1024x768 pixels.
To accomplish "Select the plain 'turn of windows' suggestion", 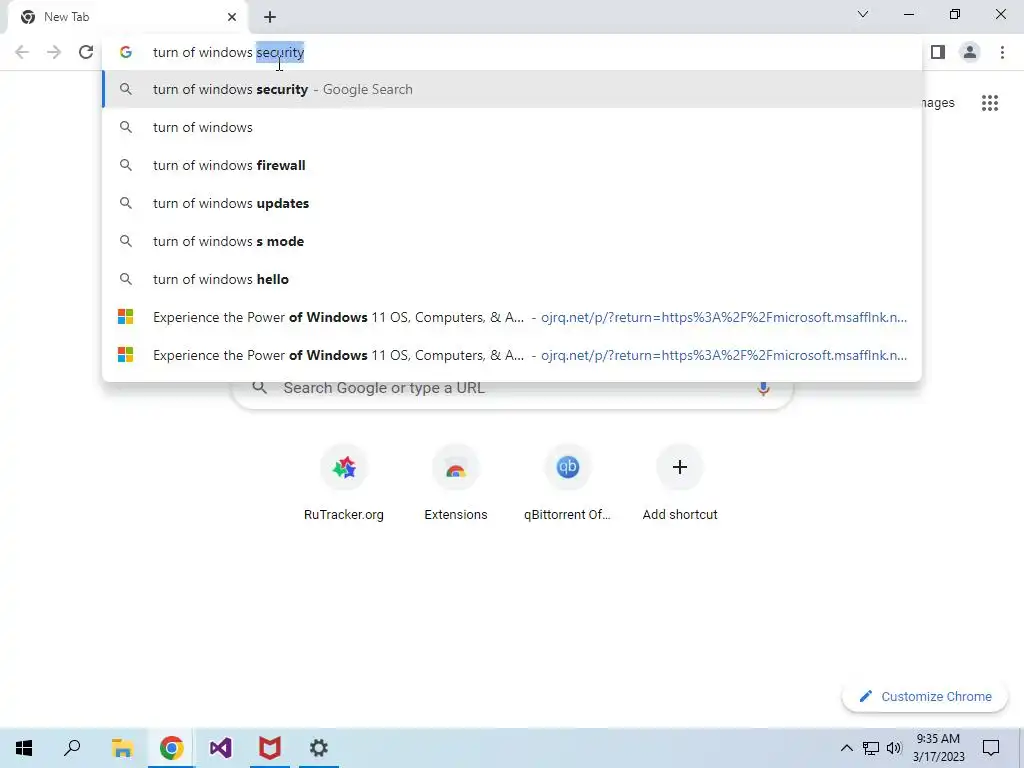I will click(512, 127).
